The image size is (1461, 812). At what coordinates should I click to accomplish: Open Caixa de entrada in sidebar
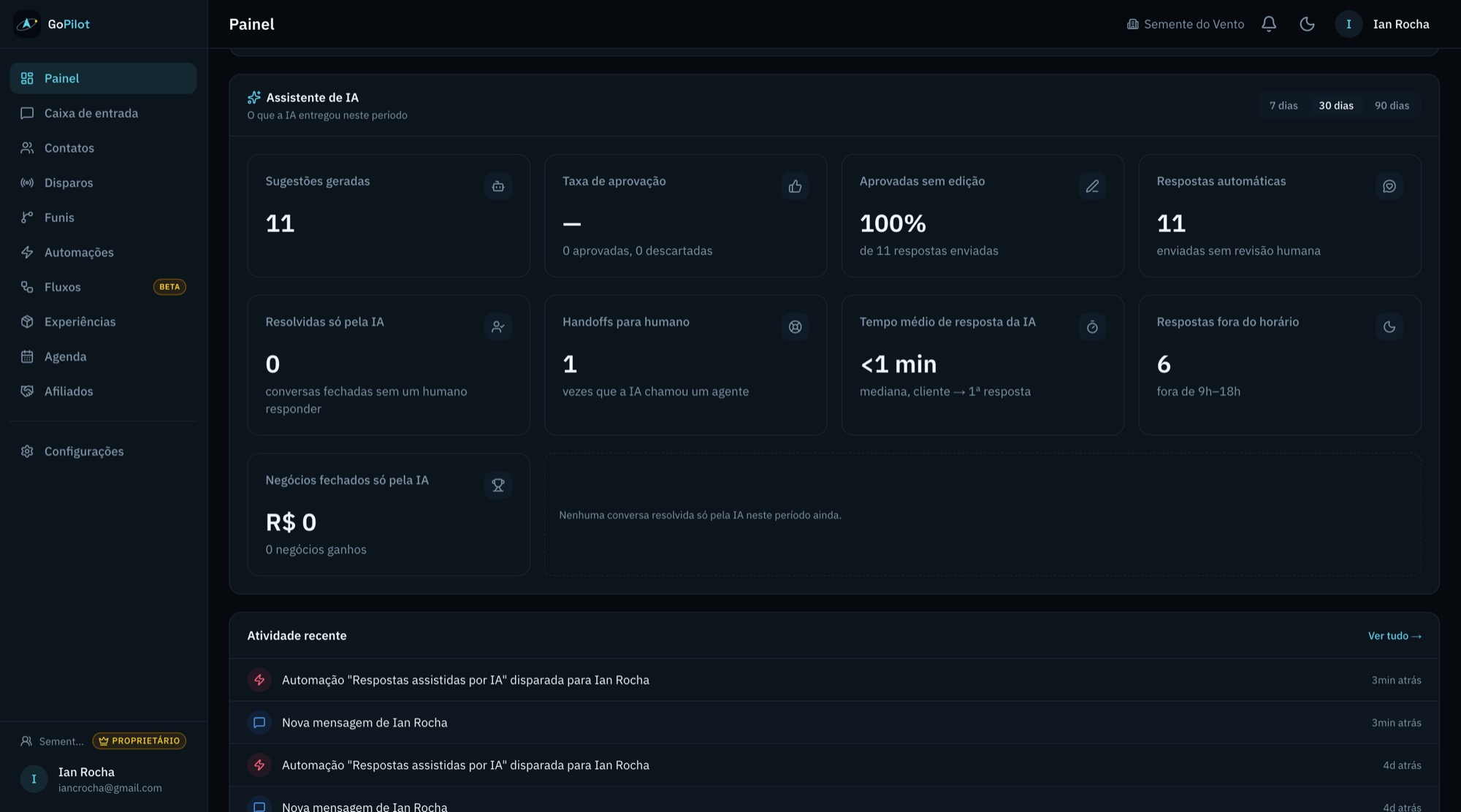[103, 113]
